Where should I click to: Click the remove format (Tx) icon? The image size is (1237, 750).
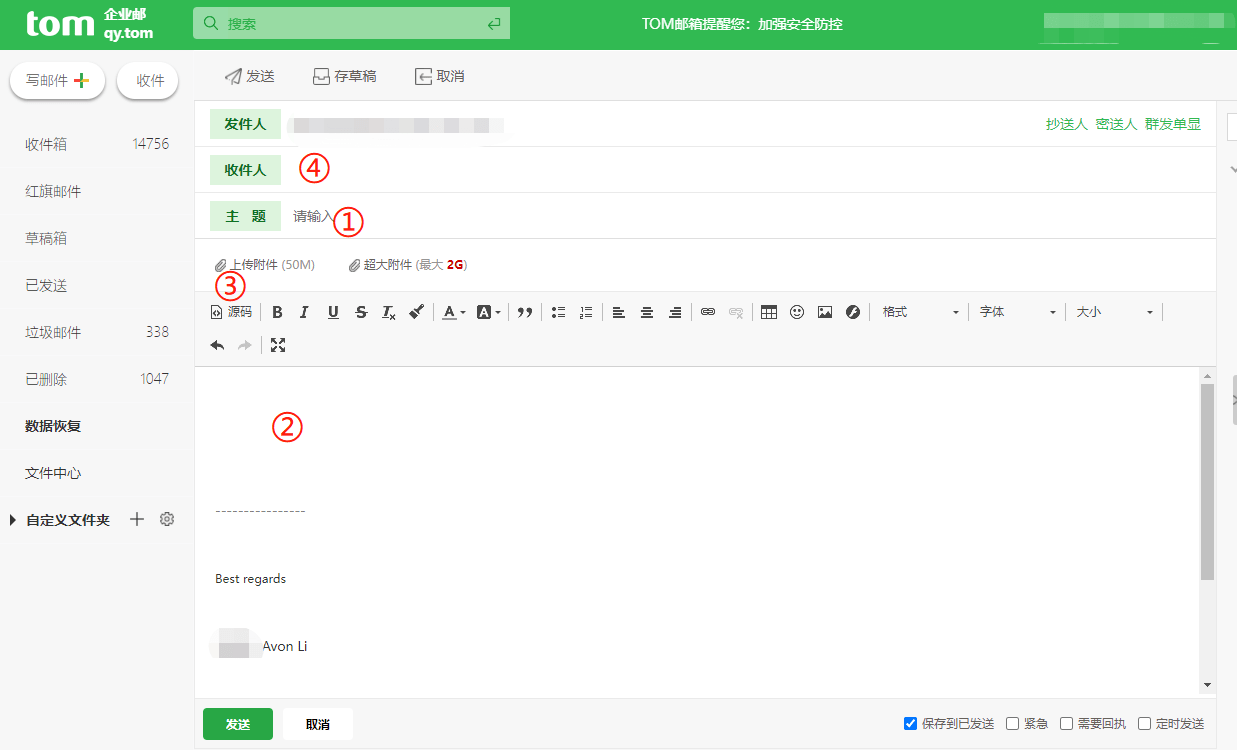389,312
